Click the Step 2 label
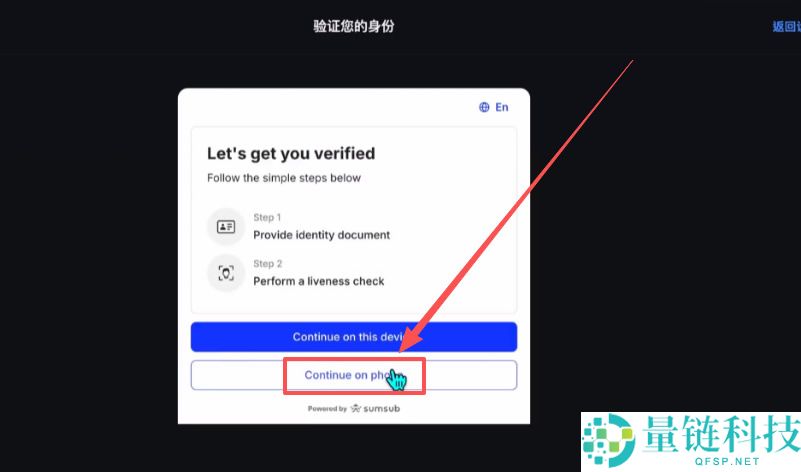The width and height of the screenshot is (801, 472). pos(268,264)
